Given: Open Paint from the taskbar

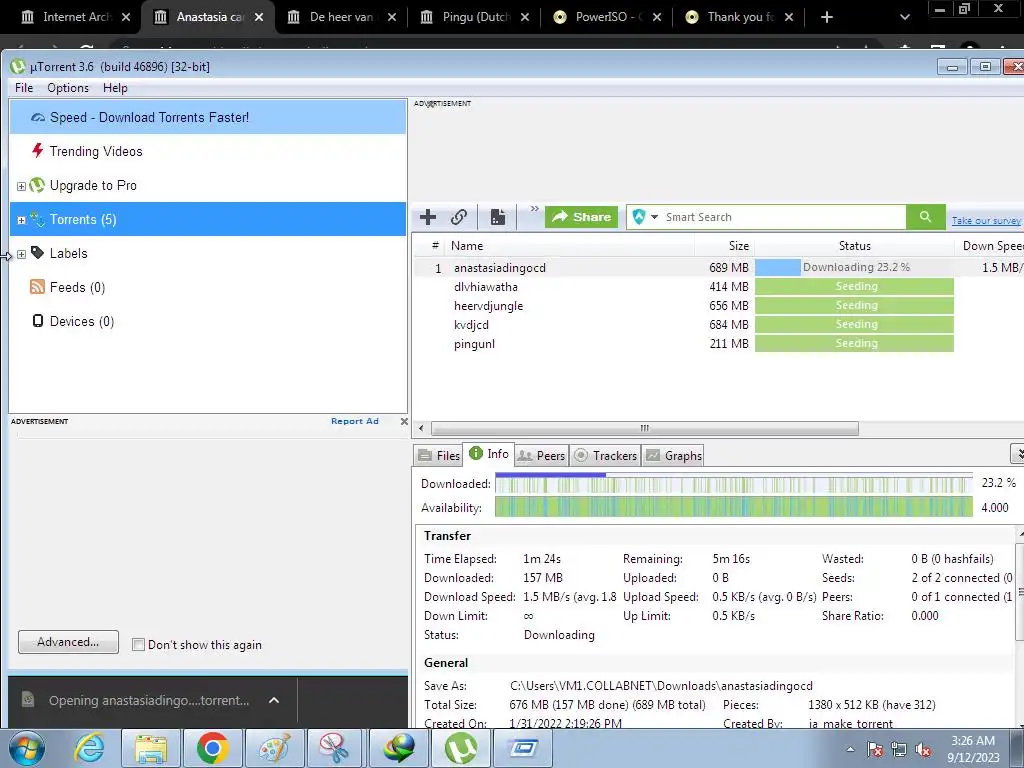Looking at the screenshot, I should click(274, 748).
